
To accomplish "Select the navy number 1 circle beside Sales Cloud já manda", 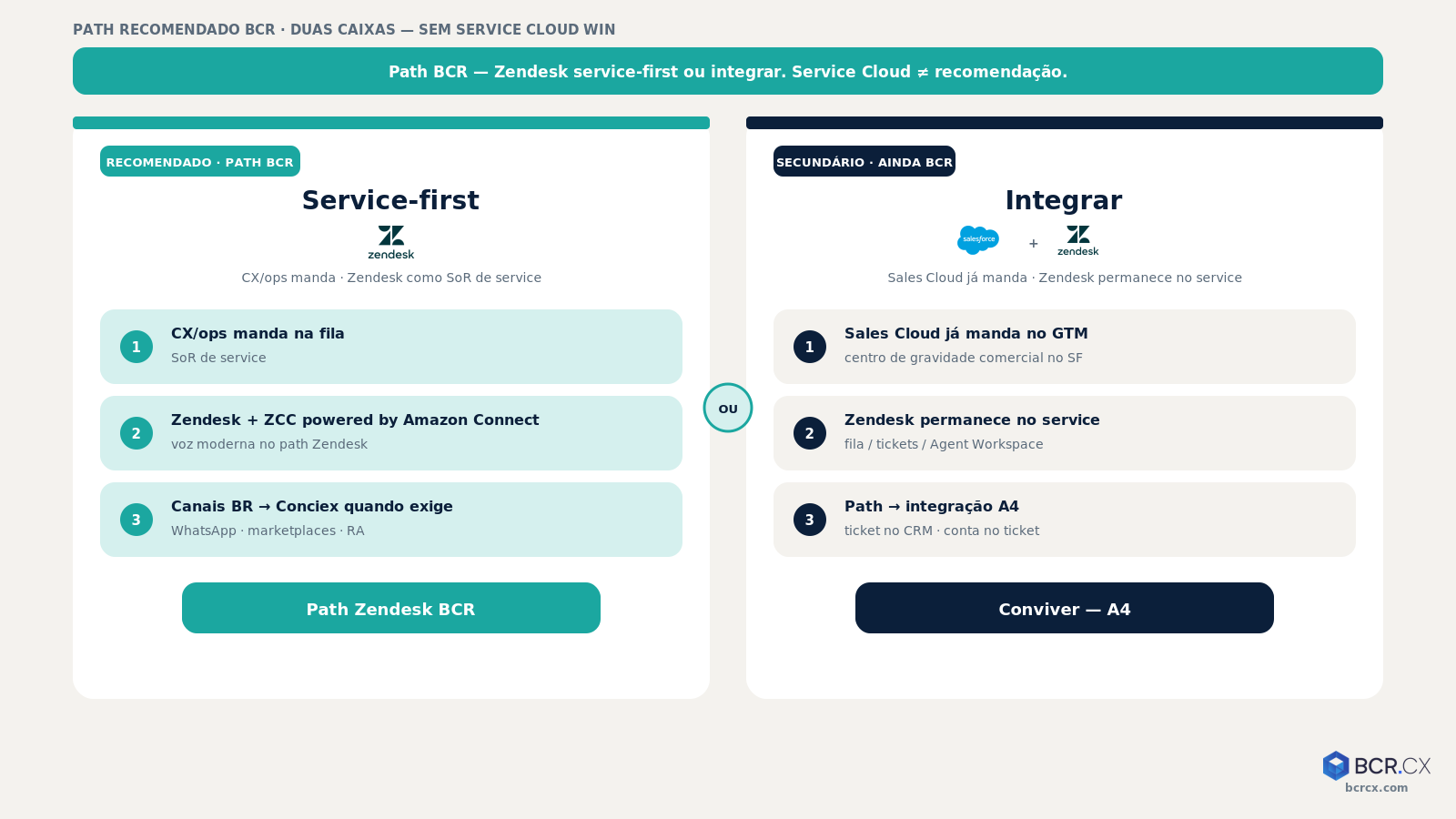I will tap(810, 347).
